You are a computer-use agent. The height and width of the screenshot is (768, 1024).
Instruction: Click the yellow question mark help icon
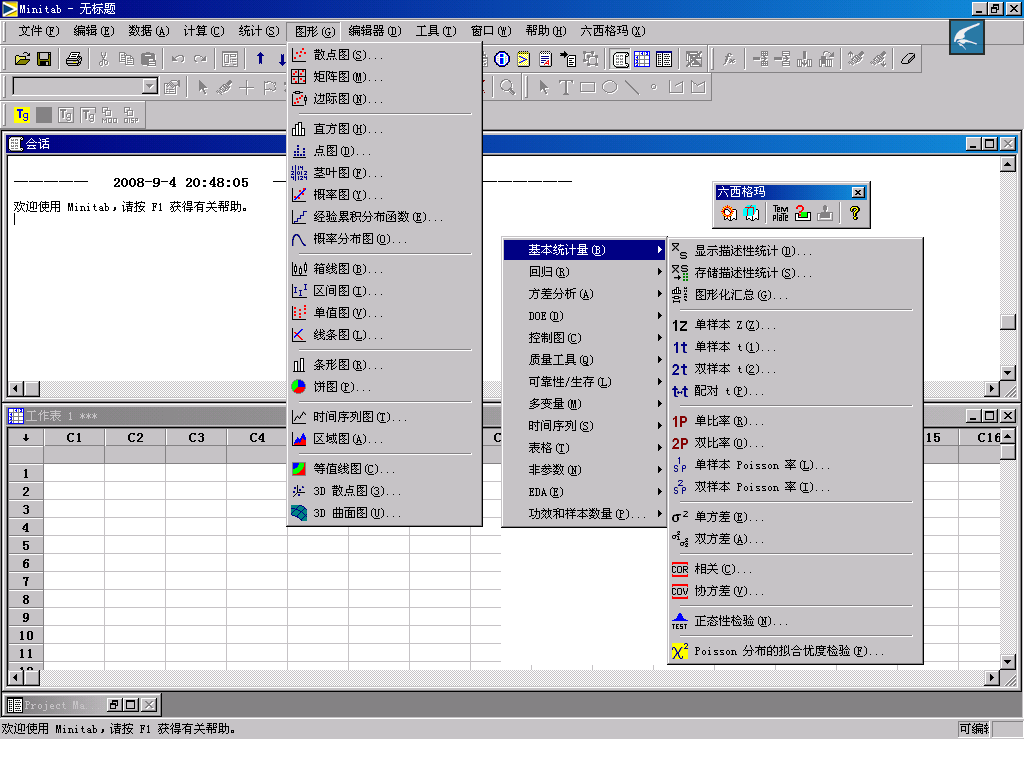click(854, 213)
